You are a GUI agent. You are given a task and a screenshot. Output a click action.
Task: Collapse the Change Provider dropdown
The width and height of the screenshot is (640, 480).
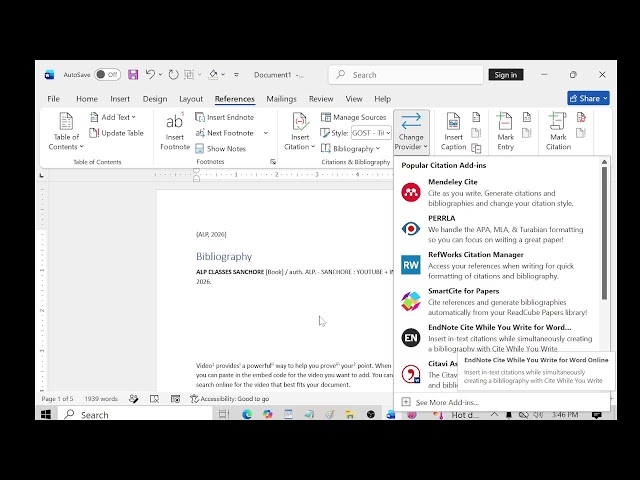coord(411,132)
